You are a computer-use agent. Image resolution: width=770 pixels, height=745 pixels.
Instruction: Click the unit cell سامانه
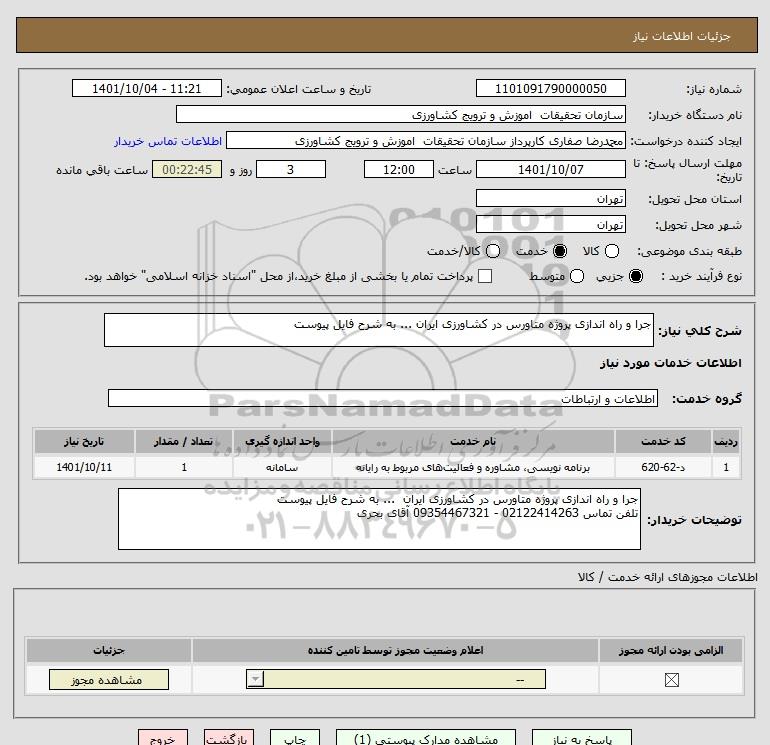coord(282,467)
